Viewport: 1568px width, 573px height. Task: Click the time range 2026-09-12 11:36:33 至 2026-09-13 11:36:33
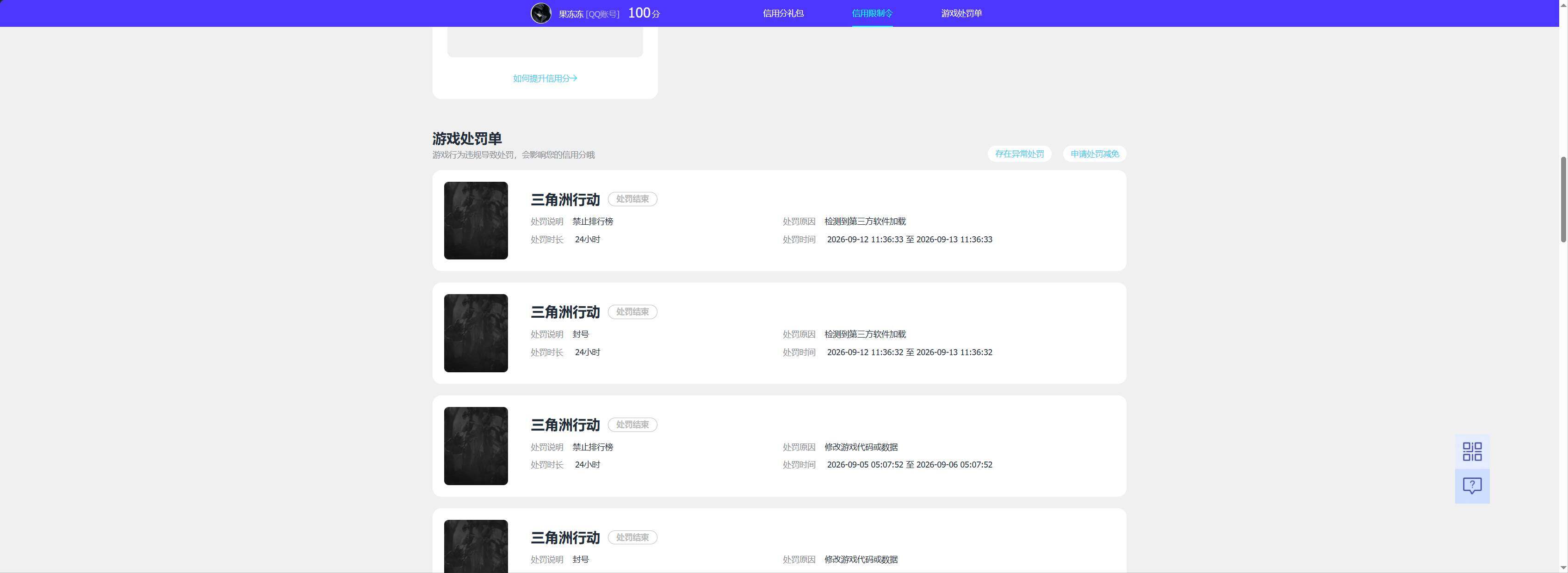click(x=910, y=240)
